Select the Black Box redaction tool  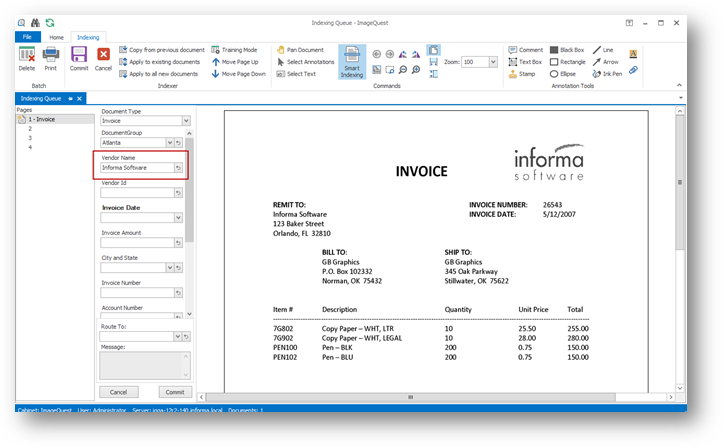pyautogui.click(x=567, y=50)
